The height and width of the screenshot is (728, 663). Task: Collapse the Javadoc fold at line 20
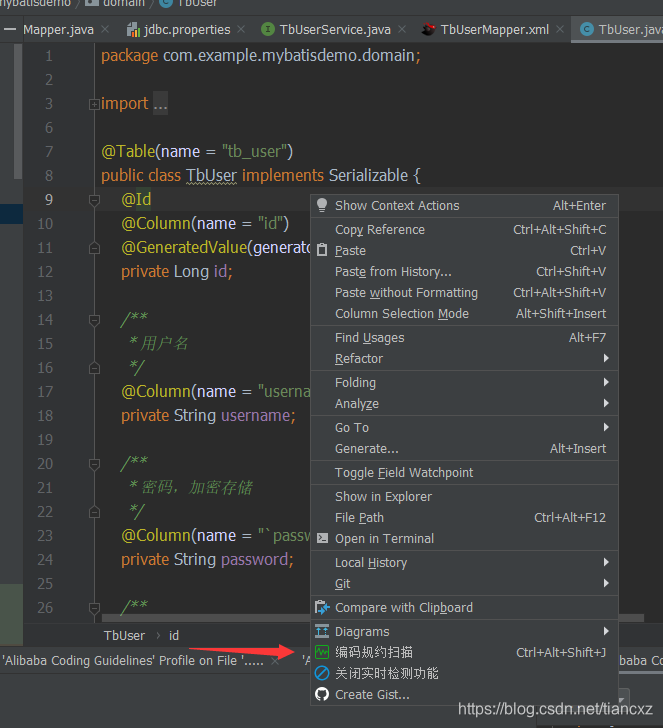[x=94, y=464]
